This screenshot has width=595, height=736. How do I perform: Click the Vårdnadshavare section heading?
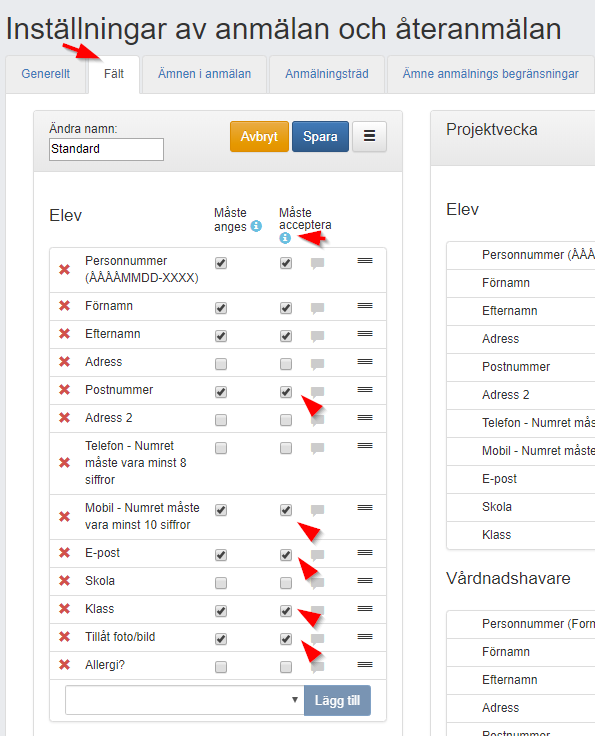click(508, 579)
